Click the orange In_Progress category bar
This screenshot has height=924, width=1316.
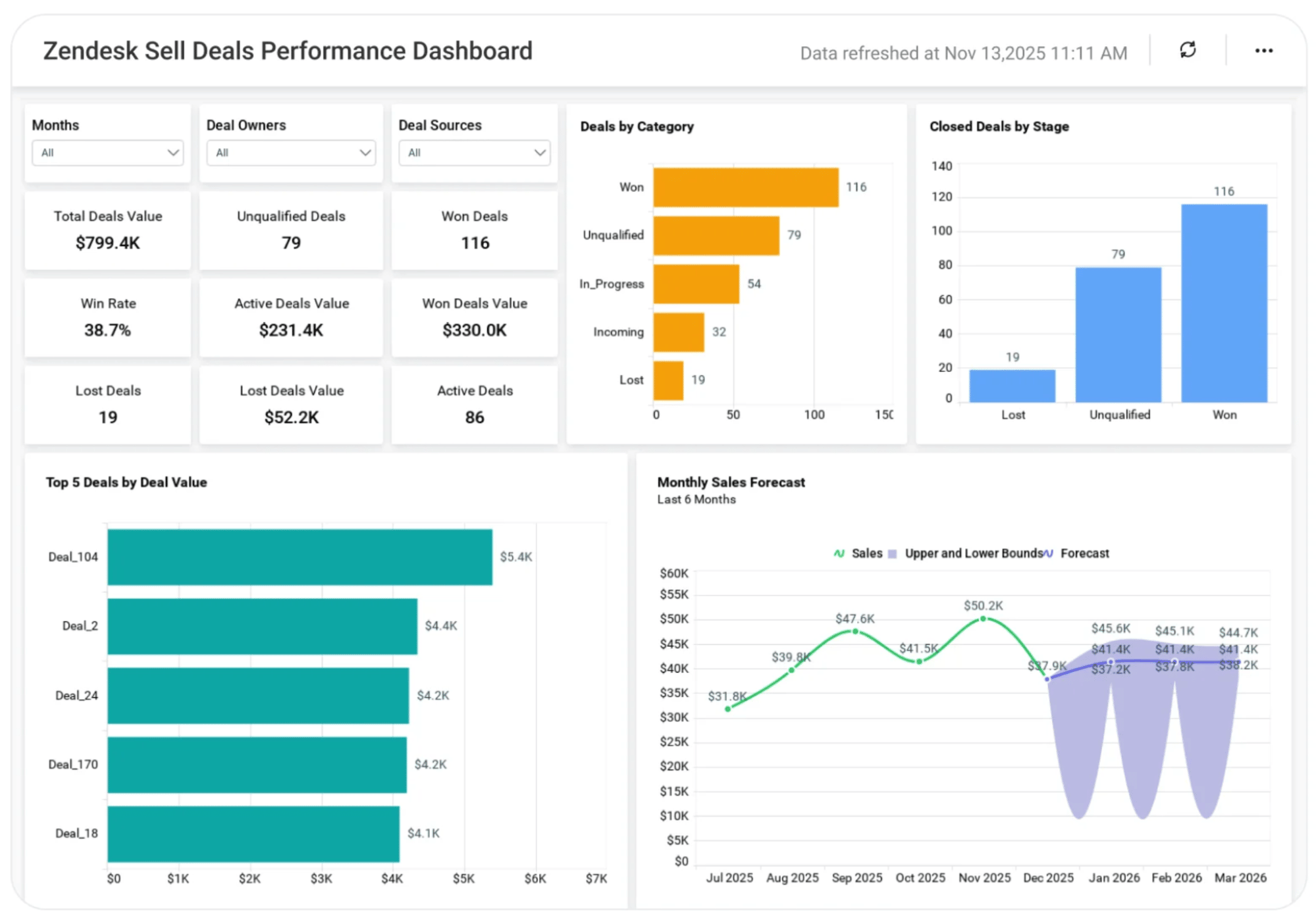pyautogui.click(x=697, y=284)
